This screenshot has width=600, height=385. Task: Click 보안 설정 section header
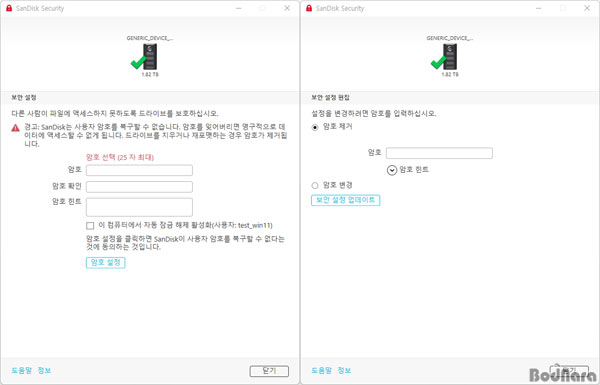coord(24,98)
